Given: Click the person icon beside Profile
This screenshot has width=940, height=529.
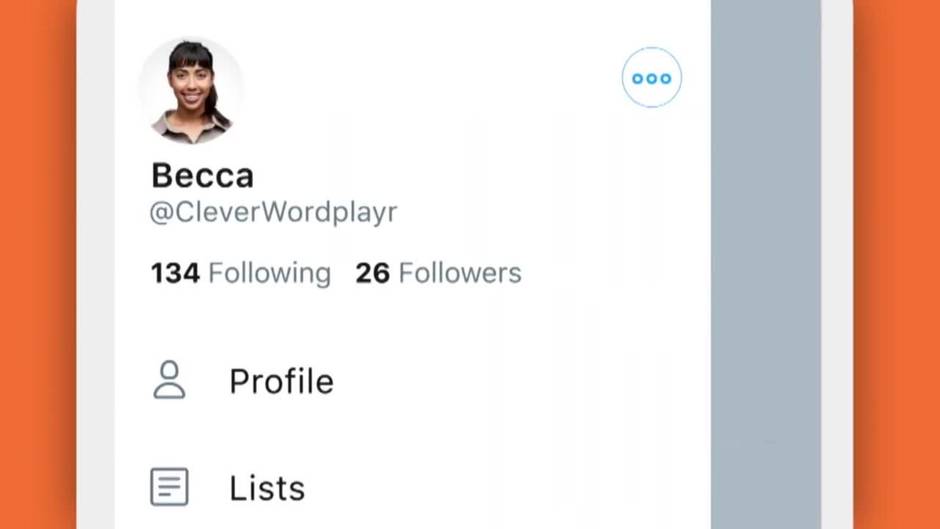Looking at the screenshot, I should [169, 380].
